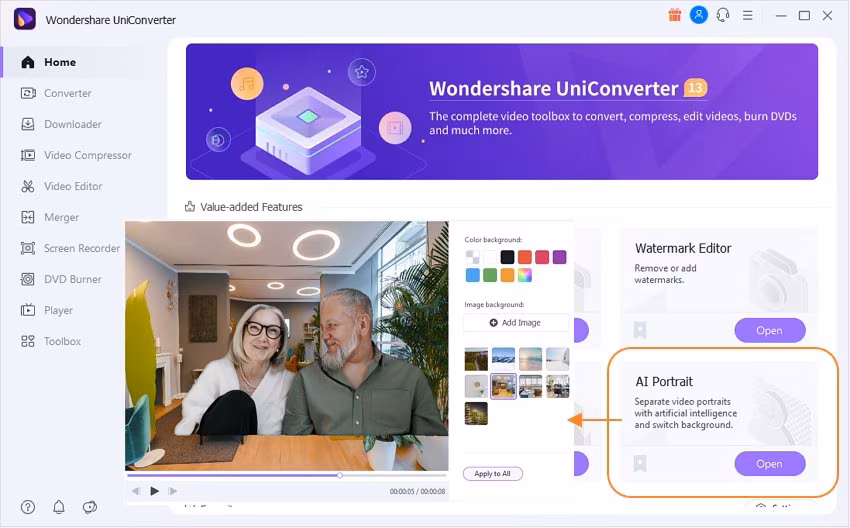Step to next frame in preview
The height and width of the screenshot is (528, 850).
173,491
